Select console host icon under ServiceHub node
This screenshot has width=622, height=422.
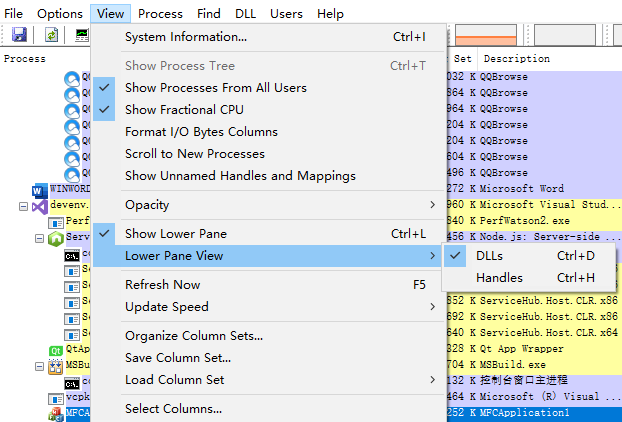[72, 256]
